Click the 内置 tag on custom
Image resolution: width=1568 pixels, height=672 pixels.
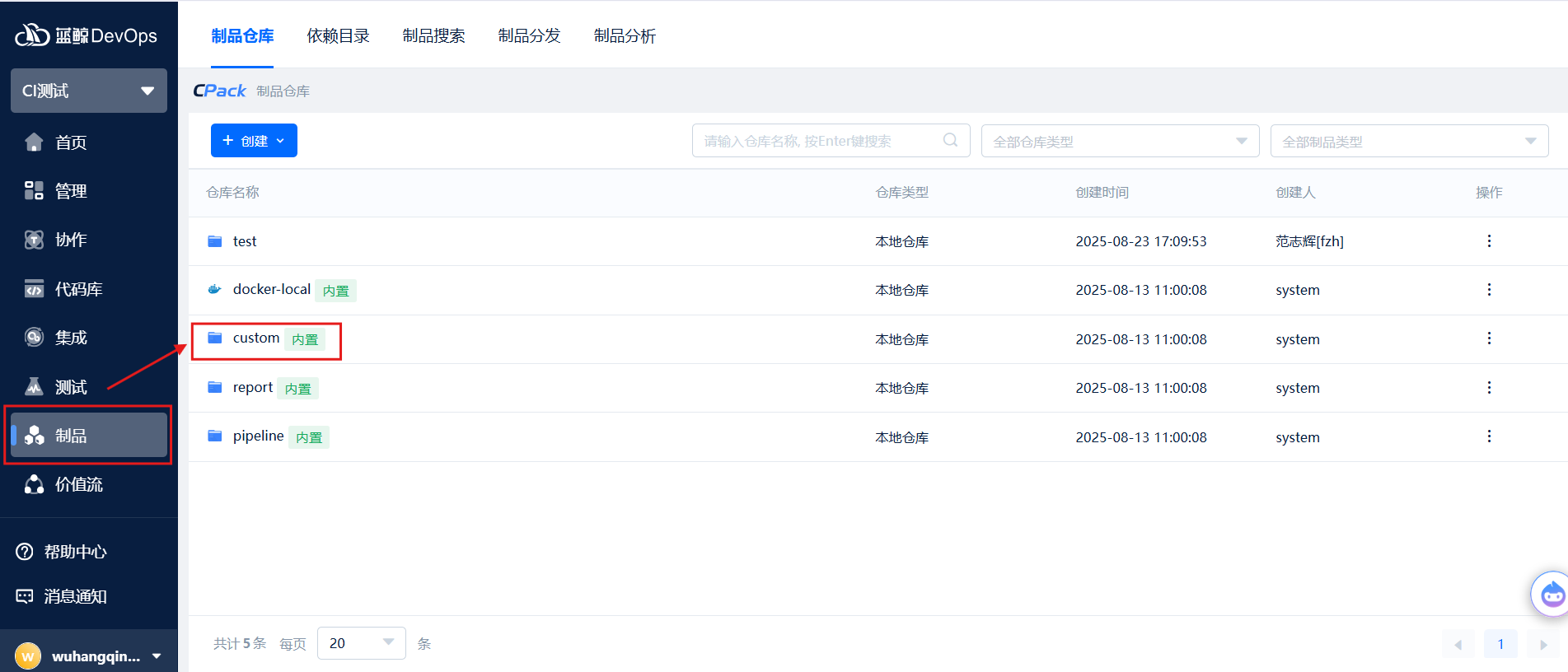pos(305,339)
